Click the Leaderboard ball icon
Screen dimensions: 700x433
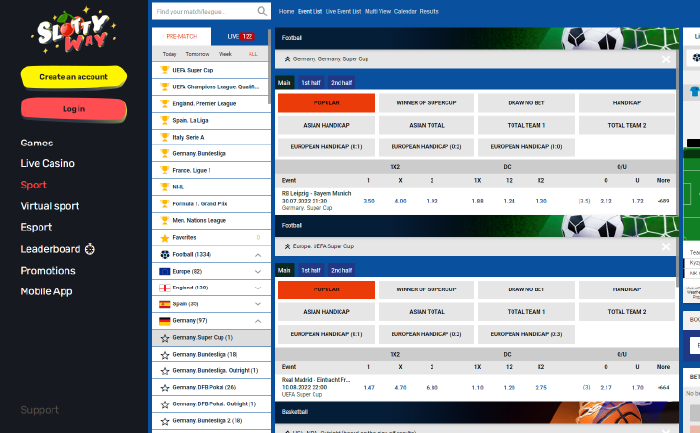[90, 249]
